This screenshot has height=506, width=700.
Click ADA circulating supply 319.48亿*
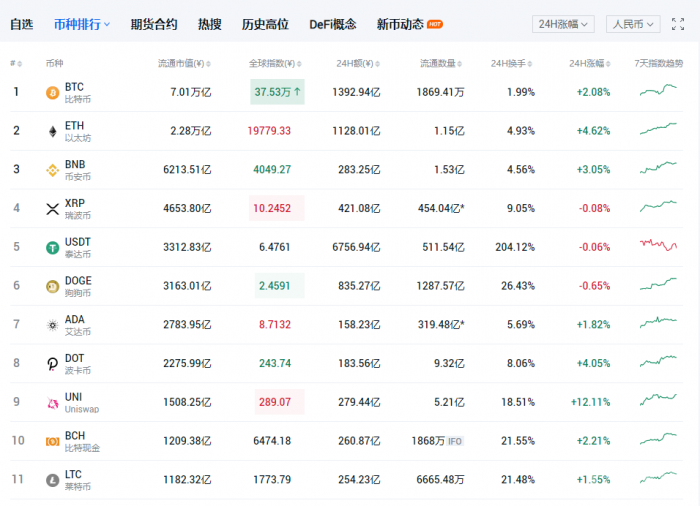coord(441,325)
